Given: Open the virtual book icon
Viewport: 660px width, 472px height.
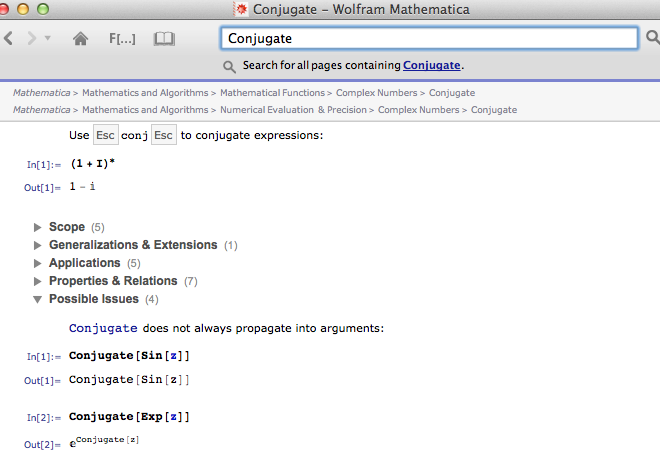Looking at the screenshot, I should (164, 38).
